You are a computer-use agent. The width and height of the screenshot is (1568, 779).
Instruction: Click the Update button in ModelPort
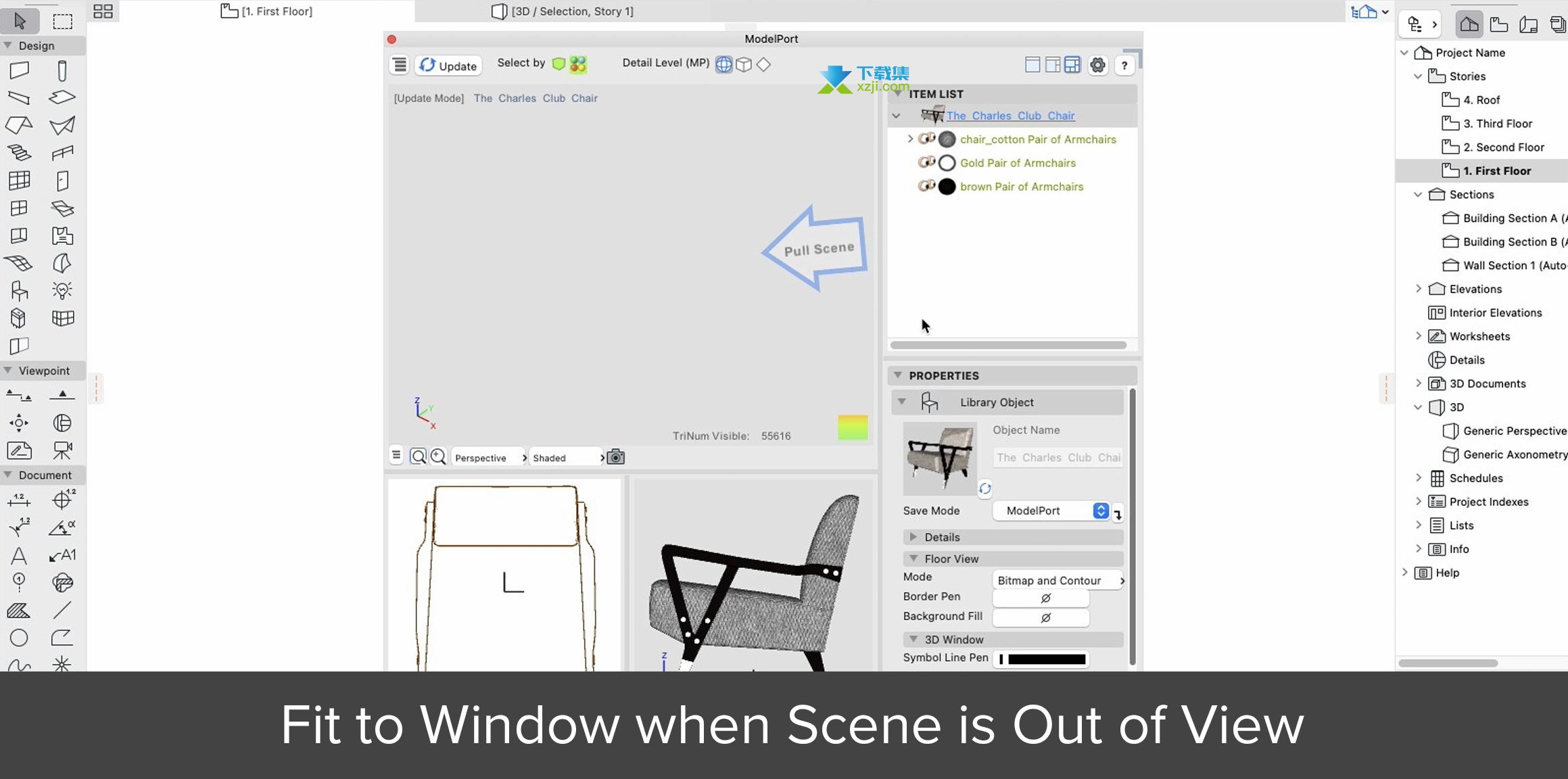tap(448, 65)
